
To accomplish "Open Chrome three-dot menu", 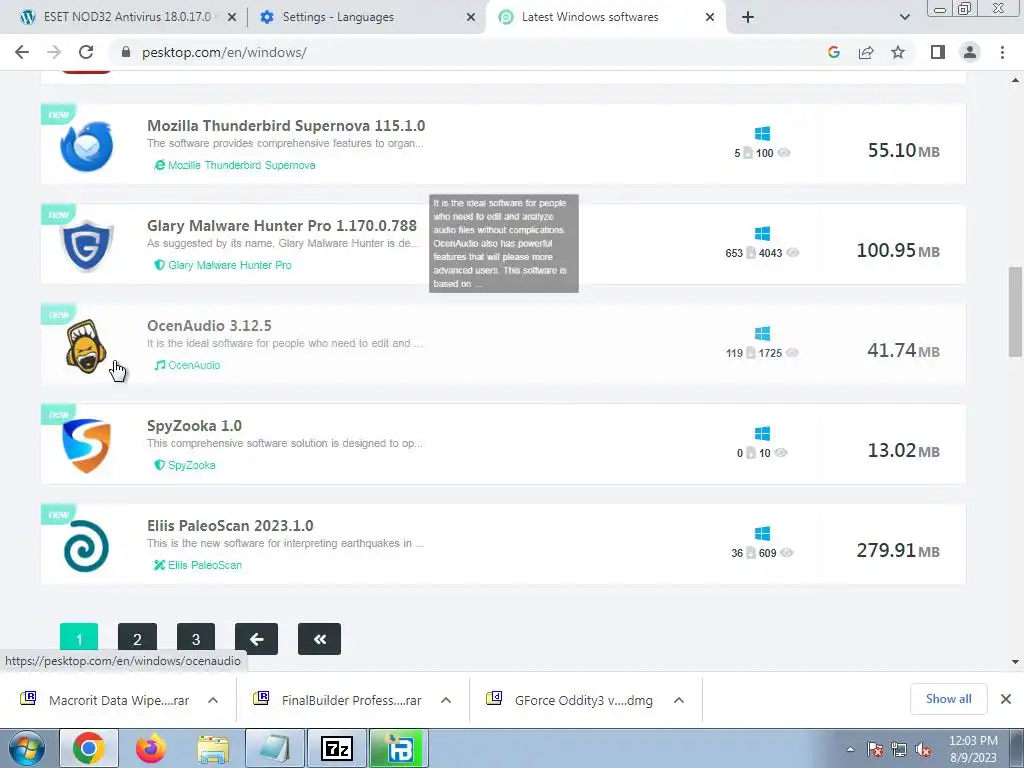I will (x=1002, y=52).
